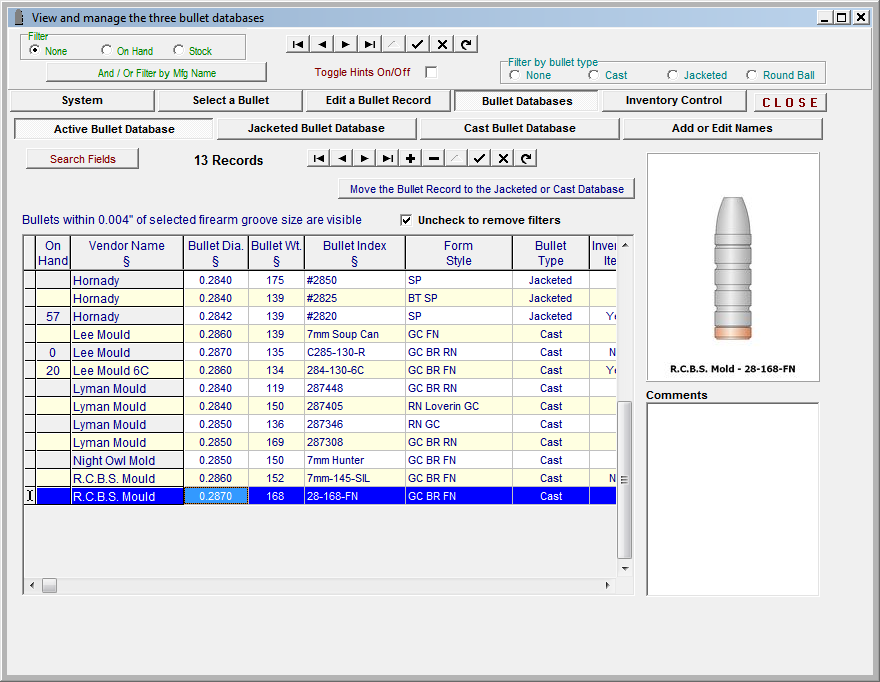
Task: Click the Form Style column header
Action: click(x=459, y=253)
